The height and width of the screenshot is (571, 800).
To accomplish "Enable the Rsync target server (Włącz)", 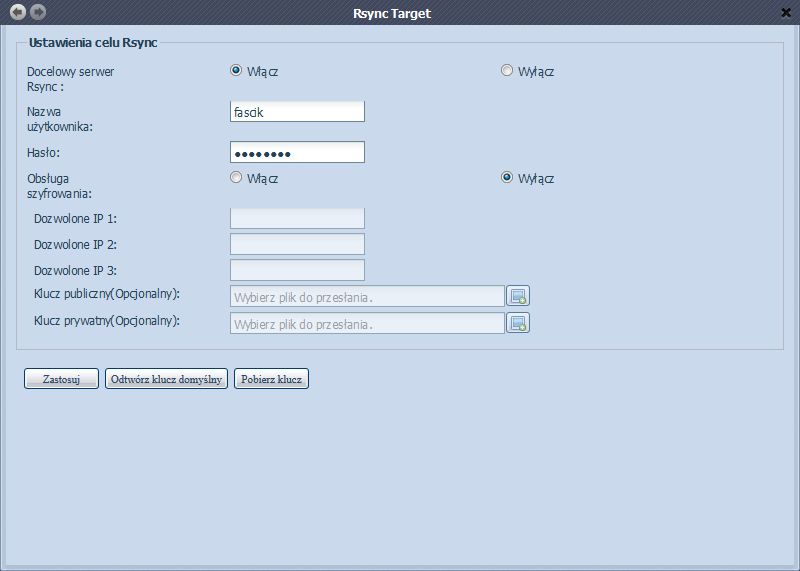I will click(x=236, y=70).
